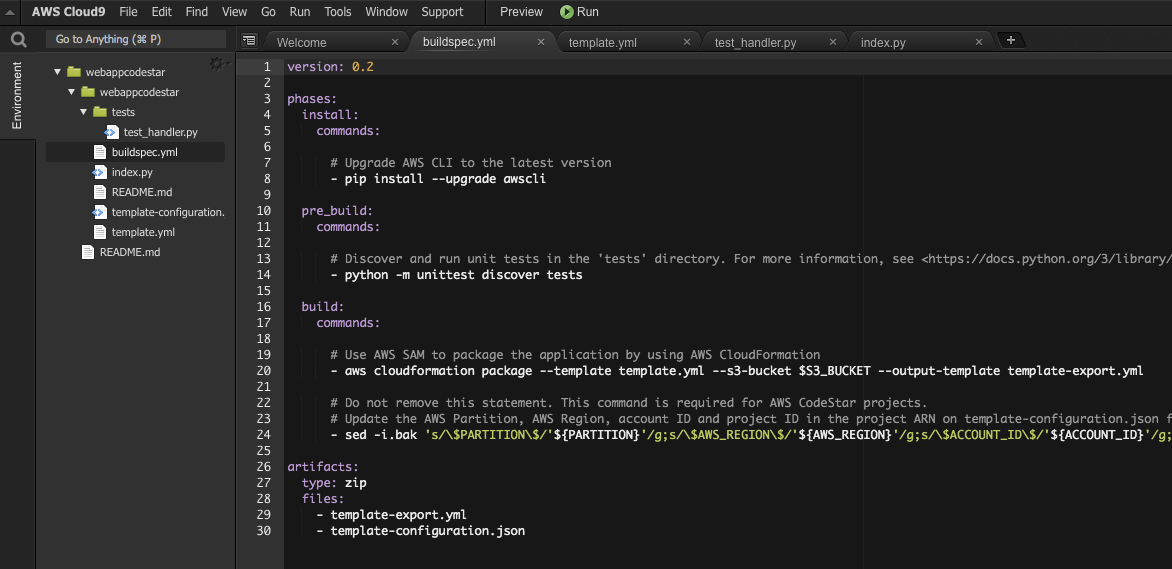Click the tab list menu icon
The width and height of the screenshot is (1172, 569).
(x=249, y=40)
